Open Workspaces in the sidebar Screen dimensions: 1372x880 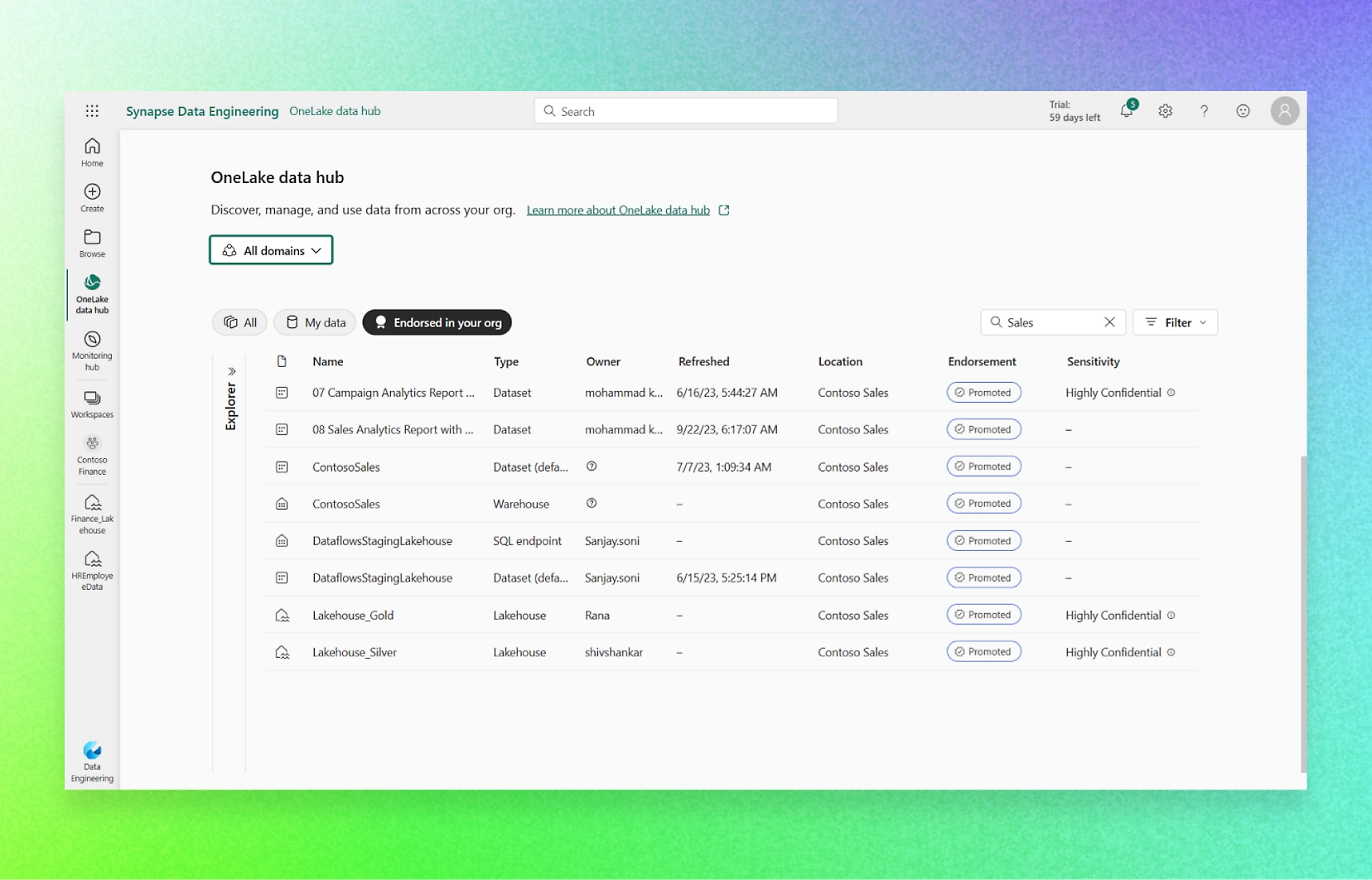coord(92,404)
